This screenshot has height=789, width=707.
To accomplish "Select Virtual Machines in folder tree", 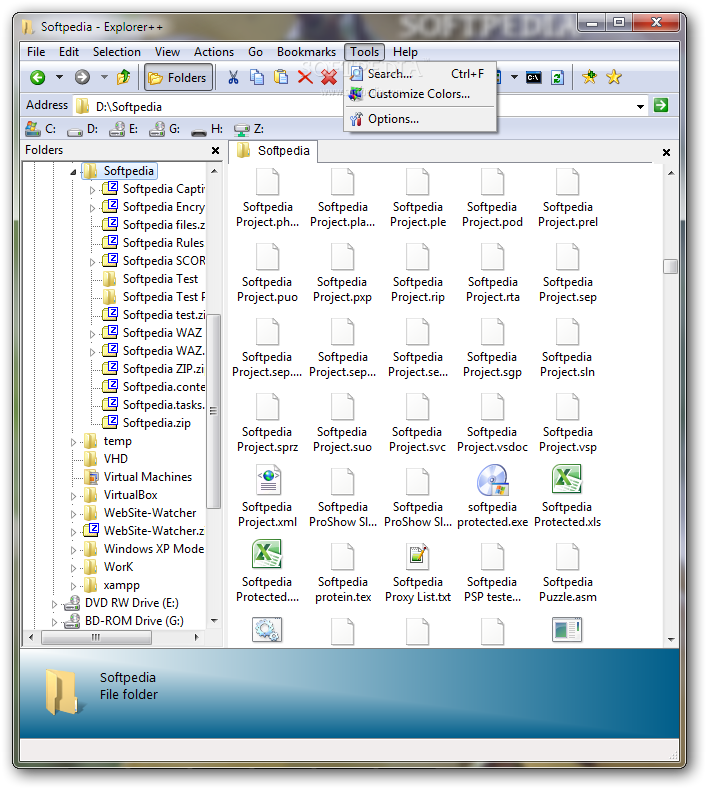I will point(147,477).
